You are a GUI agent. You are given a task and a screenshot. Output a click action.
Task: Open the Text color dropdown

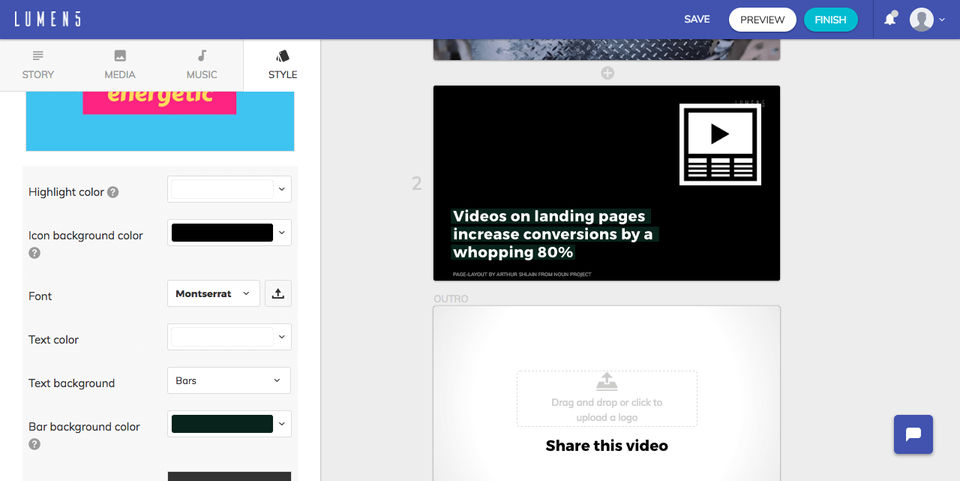pos(229,337)
